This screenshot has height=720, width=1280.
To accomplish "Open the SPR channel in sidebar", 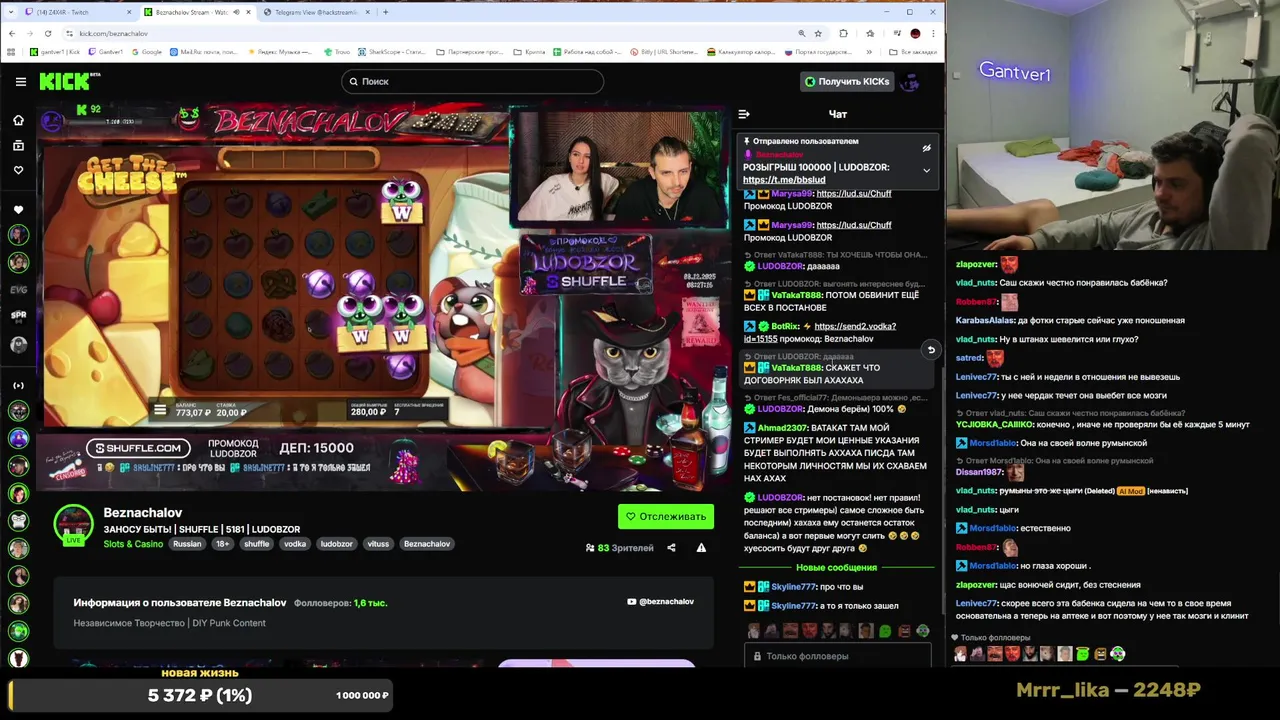I will (x=18, y=315).
